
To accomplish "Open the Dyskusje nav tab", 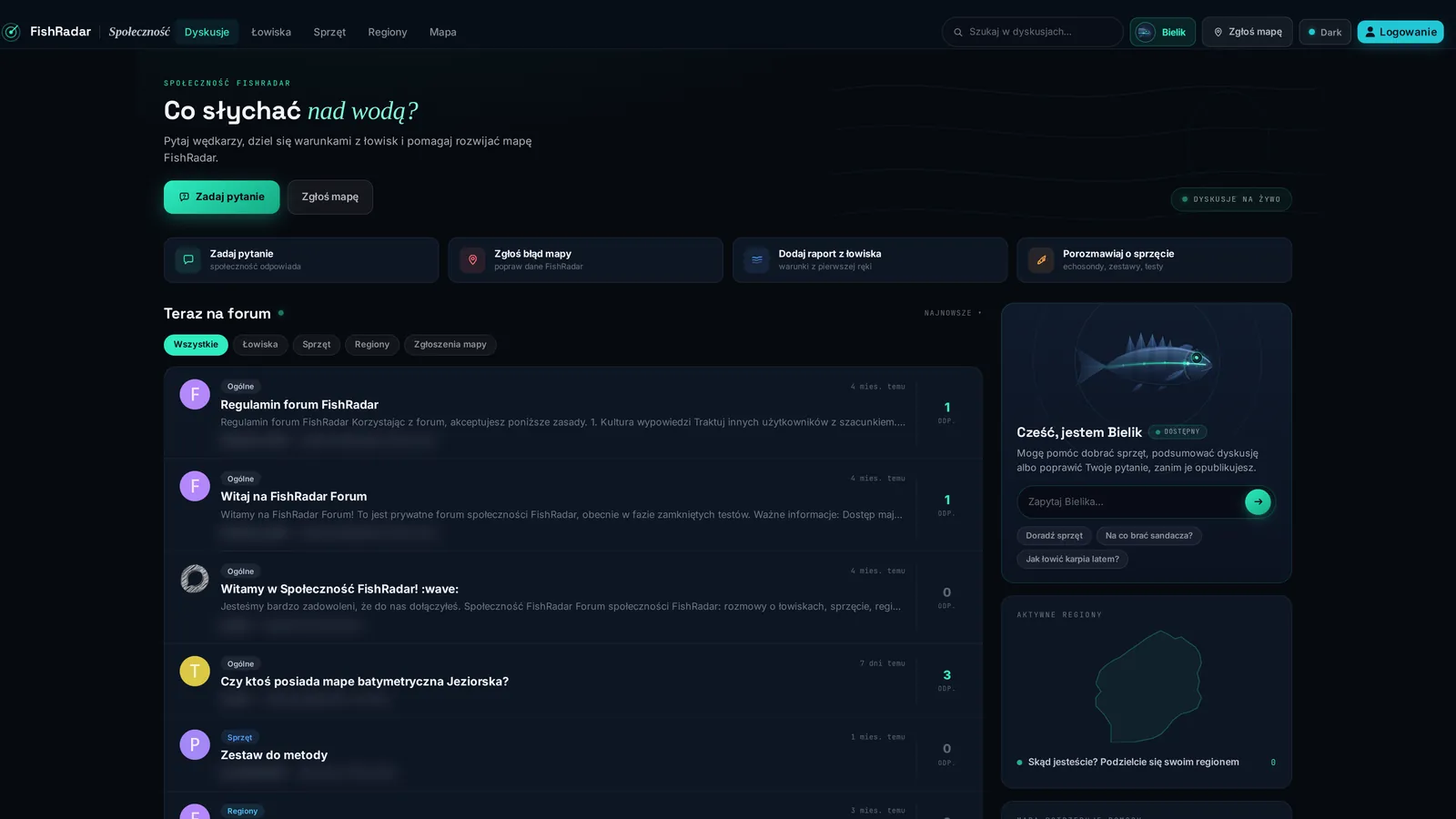I will (x=207, y=32).
